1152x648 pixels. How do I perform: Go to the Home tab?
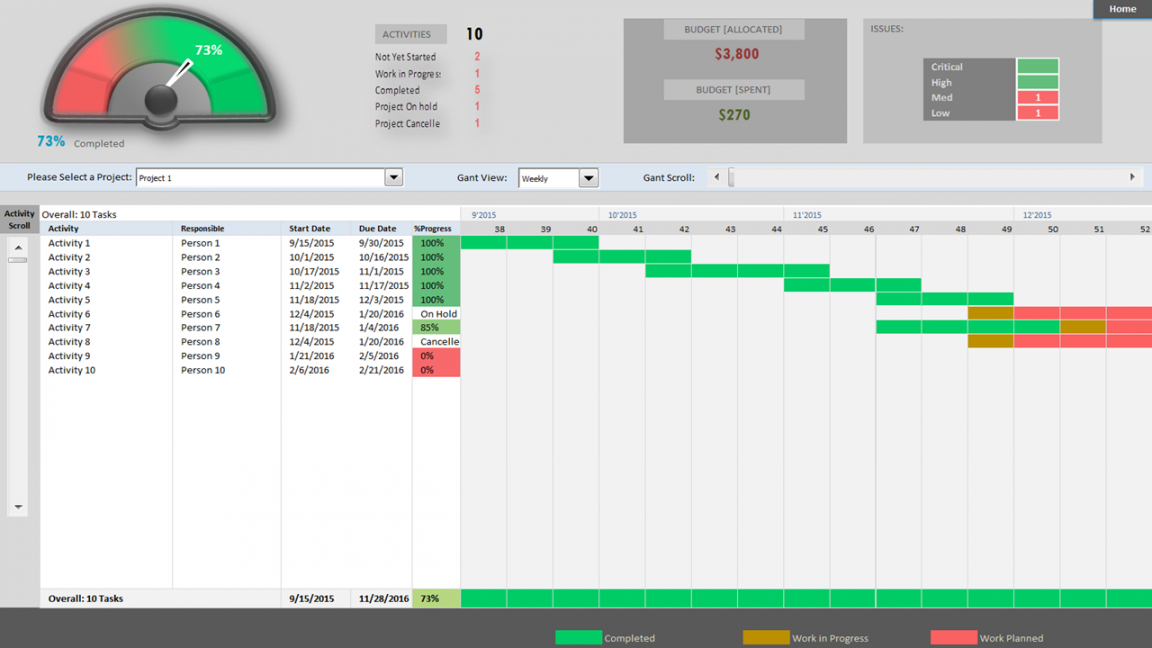click(1122, 9)
